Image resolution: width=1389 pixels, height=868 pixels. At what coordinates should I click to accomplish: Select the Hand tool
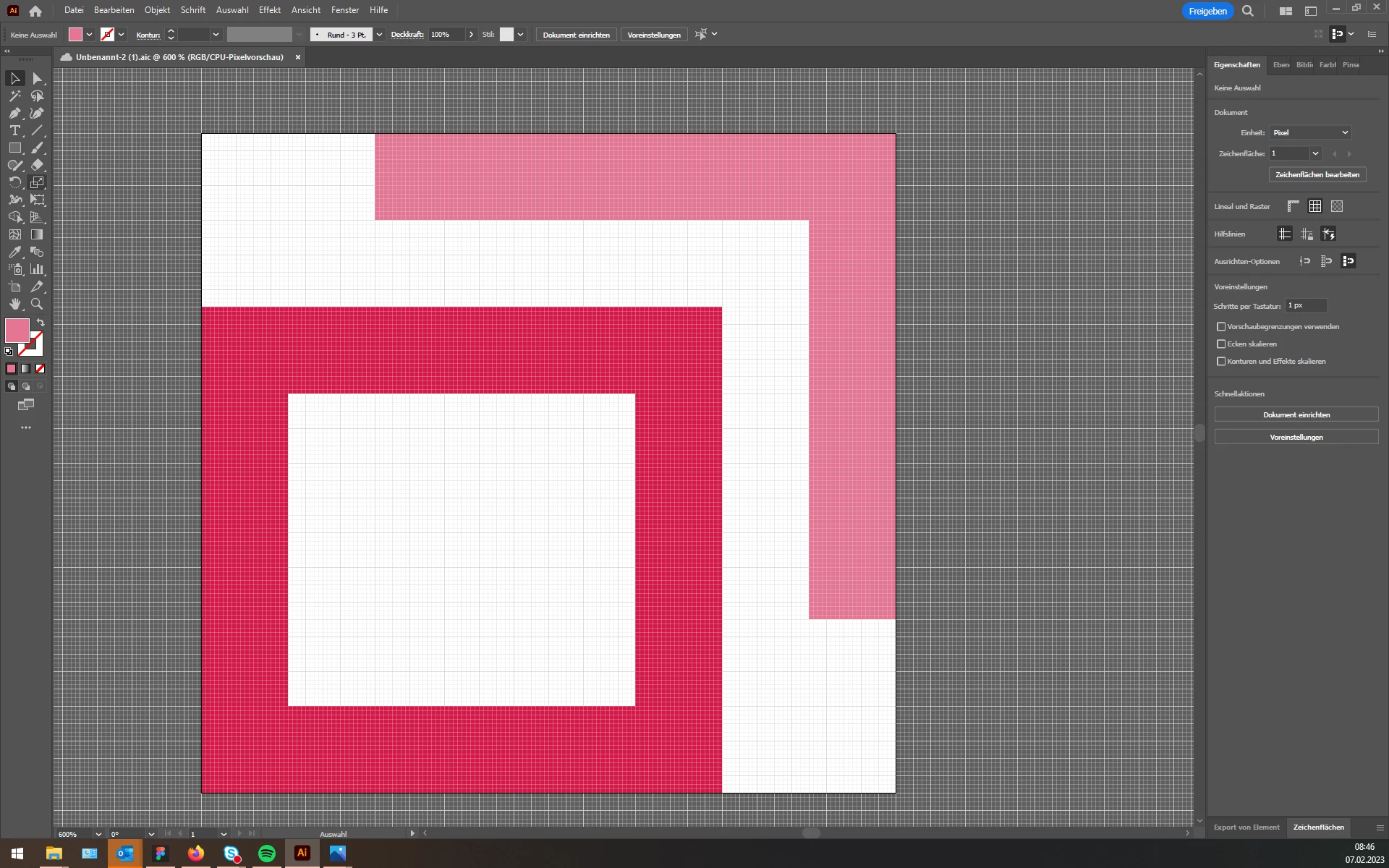coord(15,304)
